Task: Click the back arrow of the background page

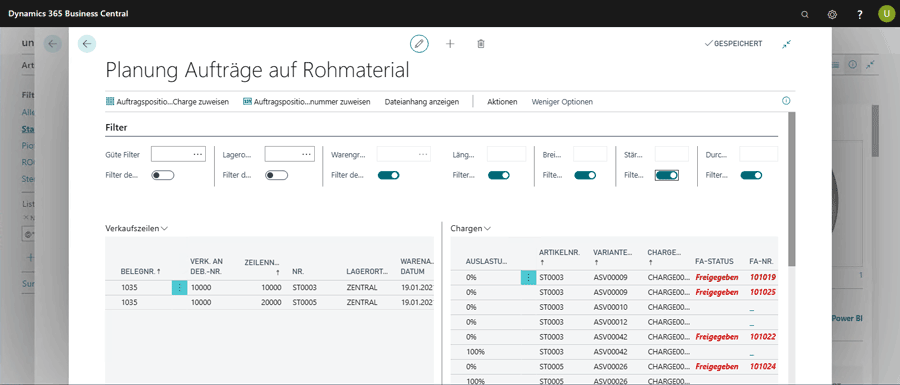Action: tap(53, 44)
